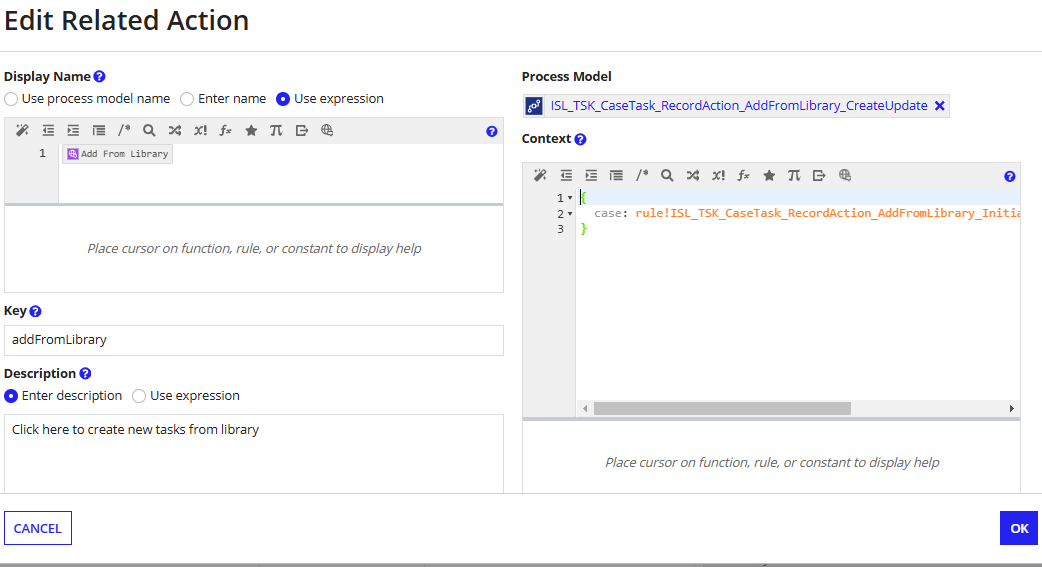Toggle comment icon in Context editor toolbar
The width and height of the screenshot is (1042, 567).
pyautogui.click(x=641, y=175)
